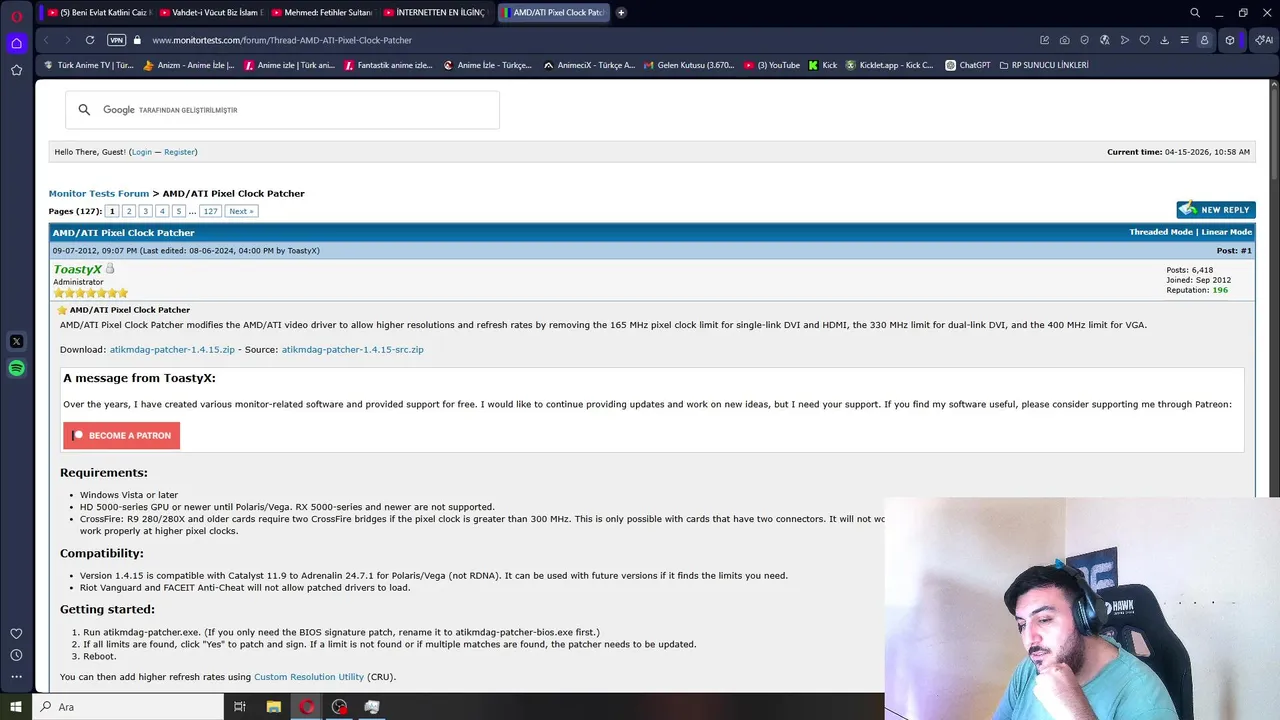1280x720 pixels.
Task: Click the Register link
Action: 179,152
